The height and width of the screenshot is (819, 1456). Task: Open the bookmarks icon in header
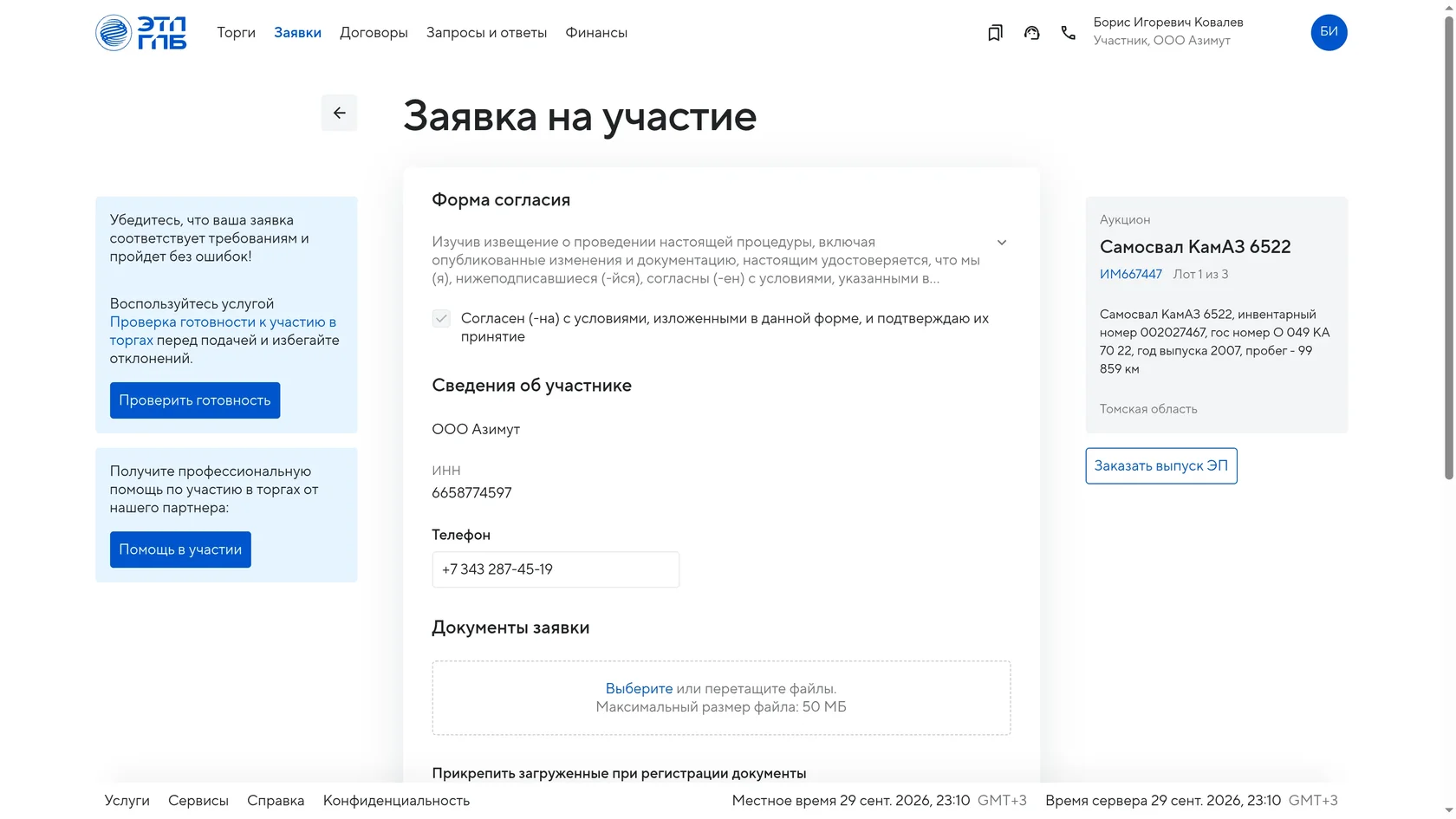coord(995,33)
